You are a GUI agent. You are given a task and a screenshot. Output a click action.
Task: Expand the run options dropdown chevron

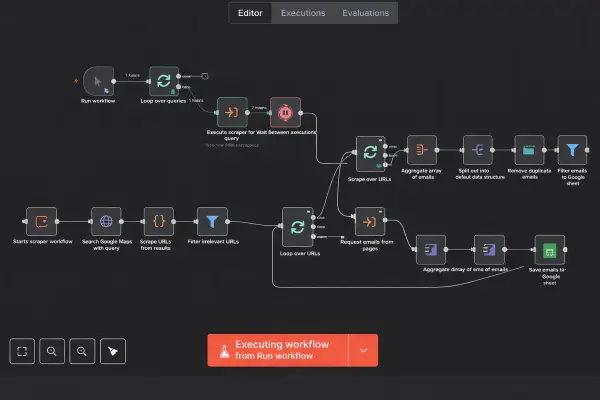(363, 350)
